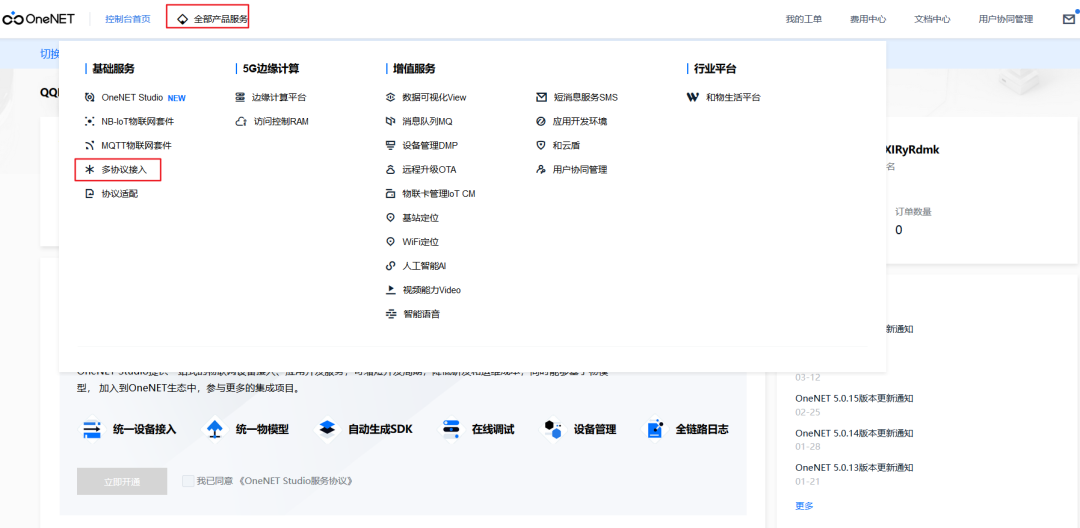The image size is (1080, 528).
Task: Click the 人工智能AI icon
Action: (391, 266)
